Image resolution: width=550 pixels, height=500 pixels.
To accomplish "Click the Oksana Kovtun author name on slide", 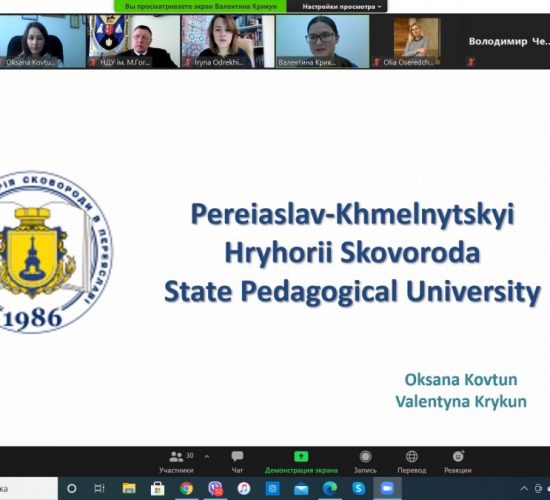I will pos(461,380).
